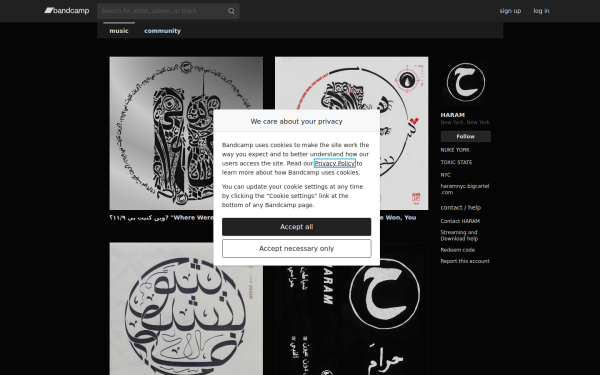Screen dimensions: 600x375
Task: Switch to the music tab
Action: [x=119, y=31]
